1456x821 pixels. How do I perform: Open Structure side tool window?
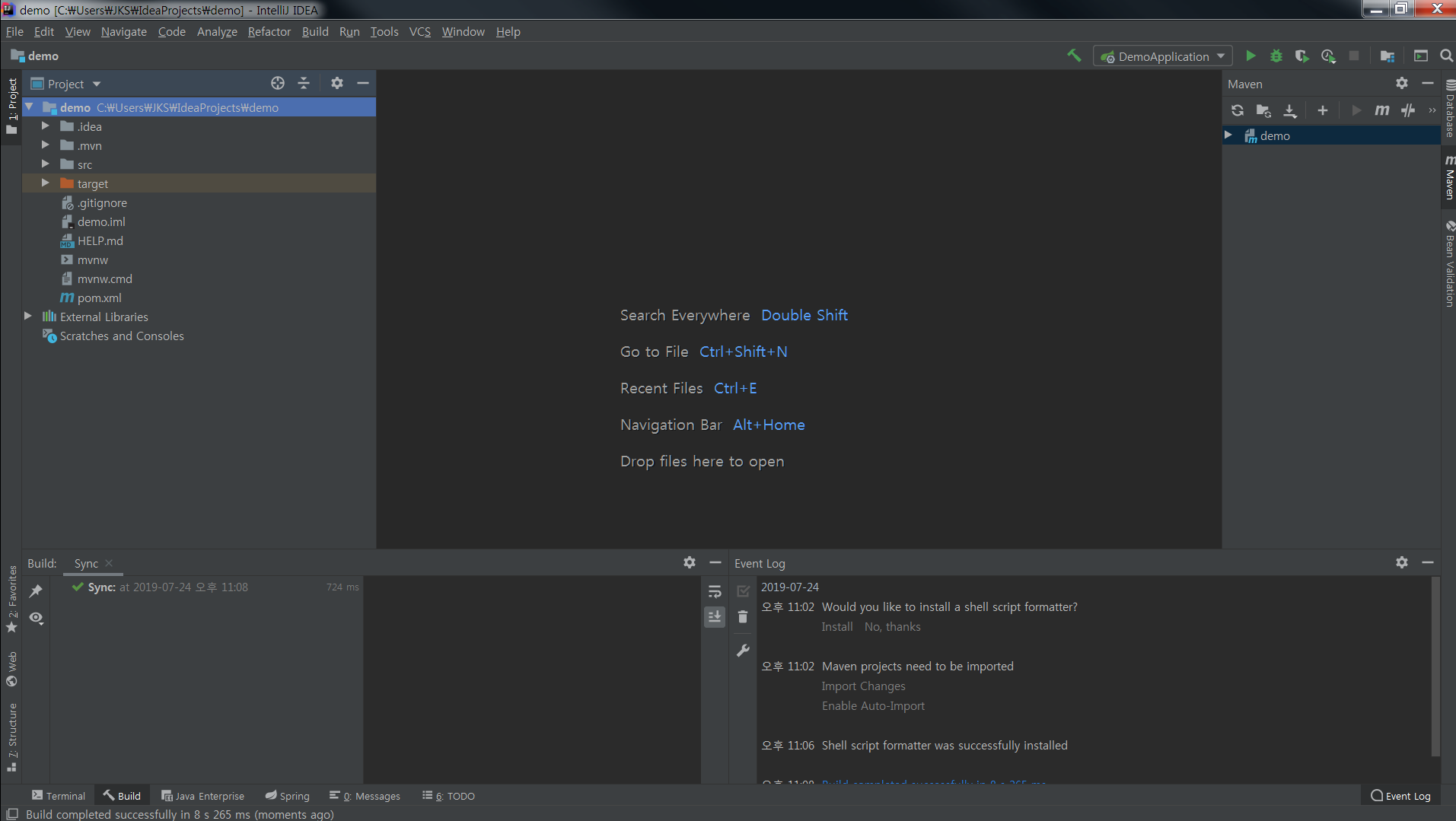11,737
